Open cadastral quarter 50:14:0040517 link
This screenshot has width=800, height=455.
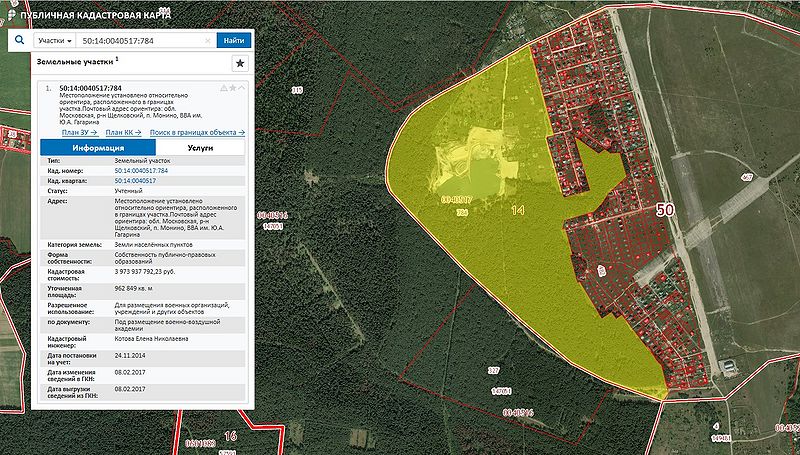(x=141, y=180)
